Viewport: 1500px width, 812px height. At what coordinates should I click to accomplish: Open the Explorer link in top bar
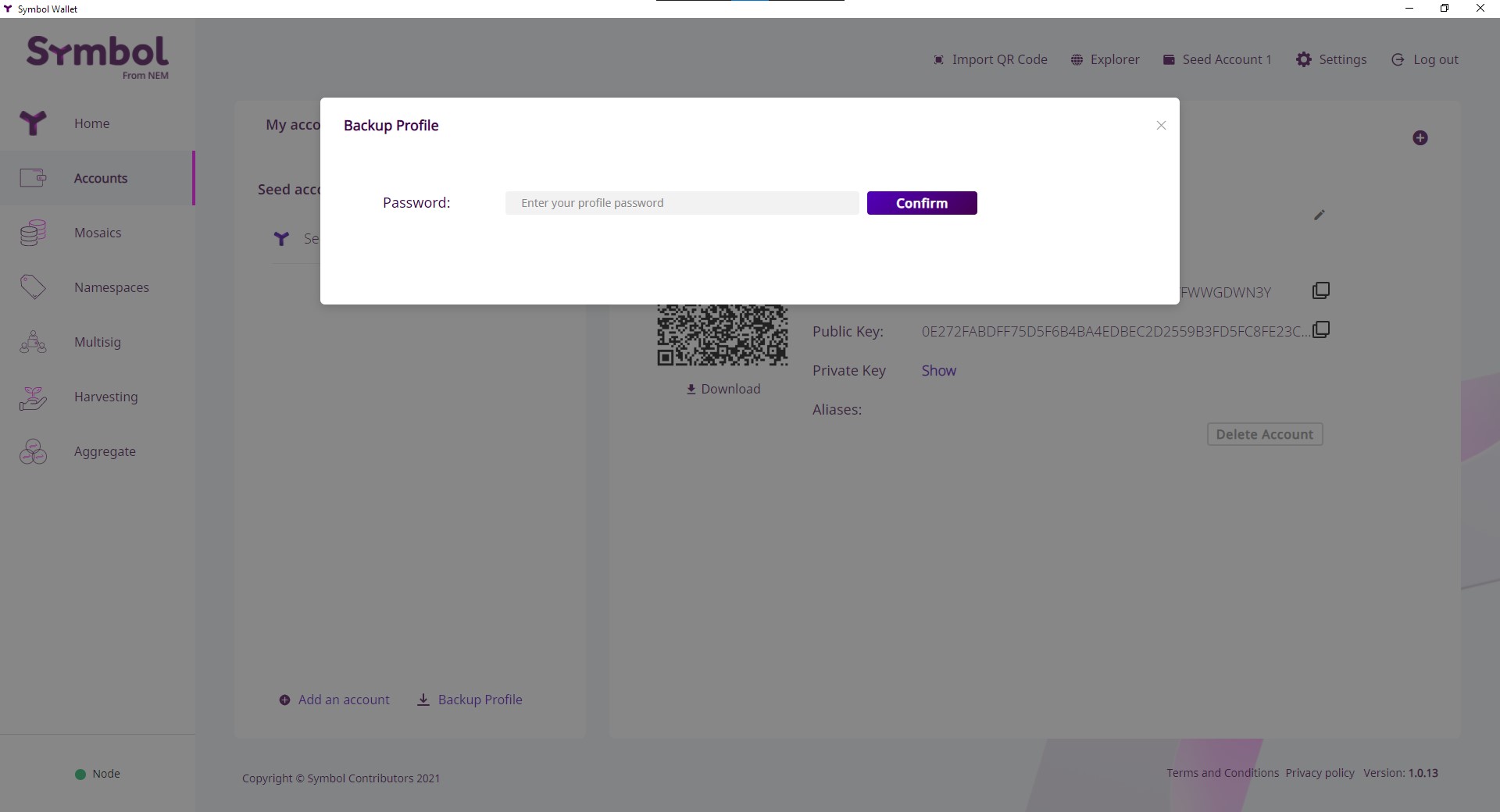tap(1105, 59)
